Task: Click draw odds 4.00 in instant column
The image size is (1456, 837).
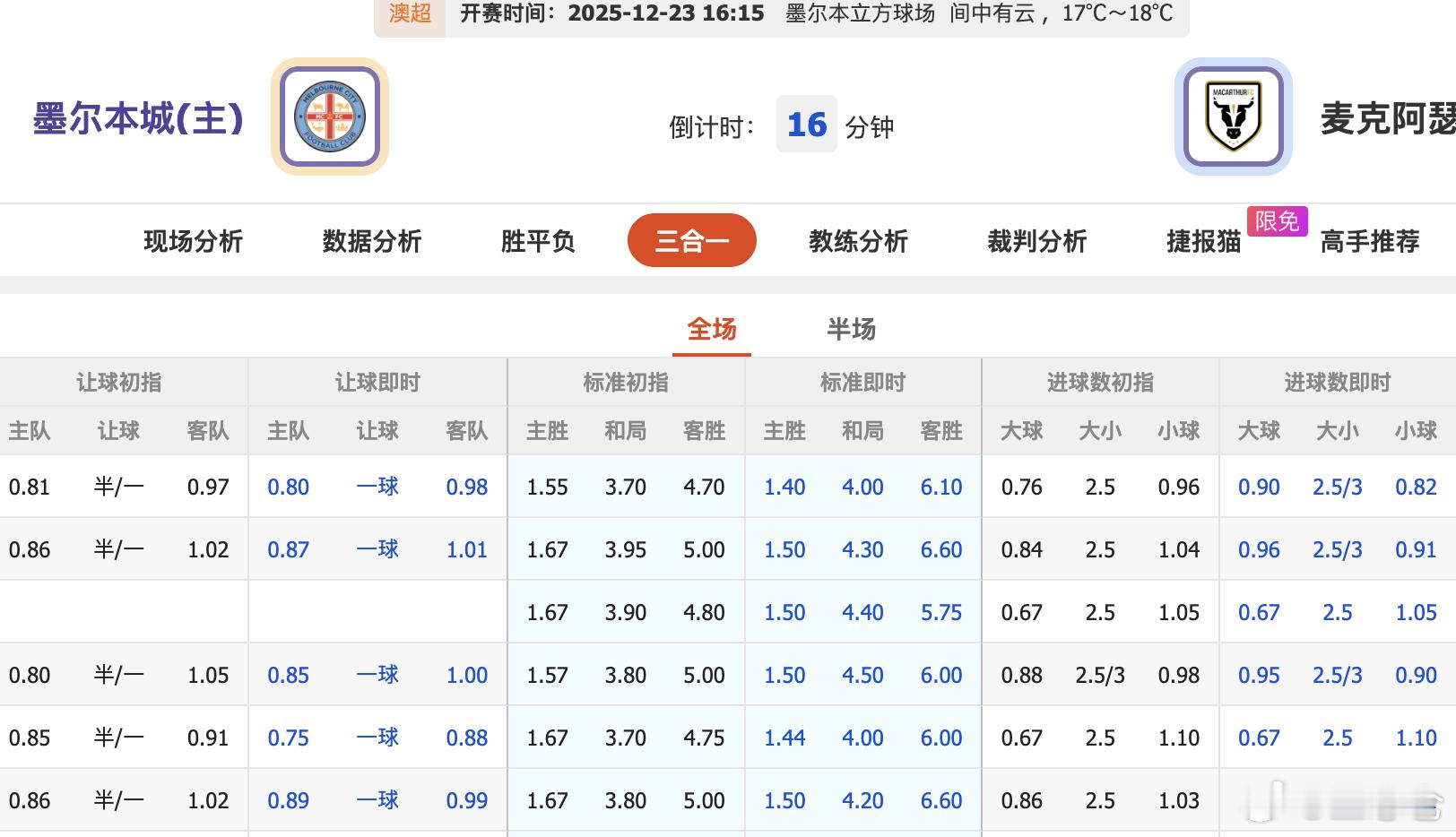Action: [x=862, y=487]
